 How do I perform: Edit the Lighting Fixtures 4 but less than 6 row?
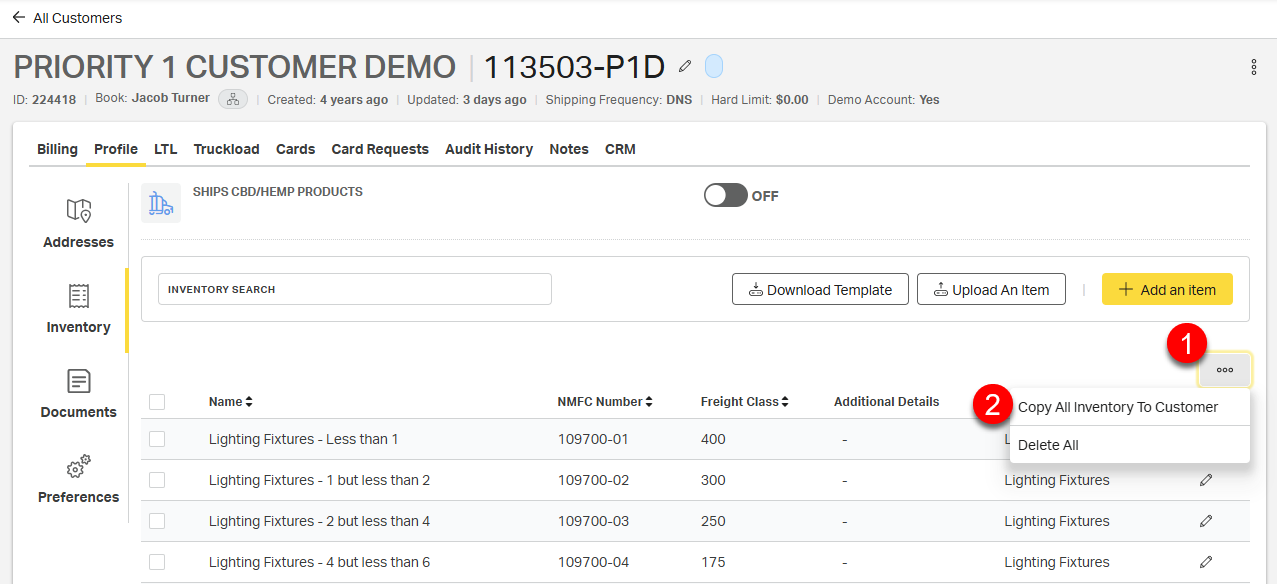[x=1206, y=562]
